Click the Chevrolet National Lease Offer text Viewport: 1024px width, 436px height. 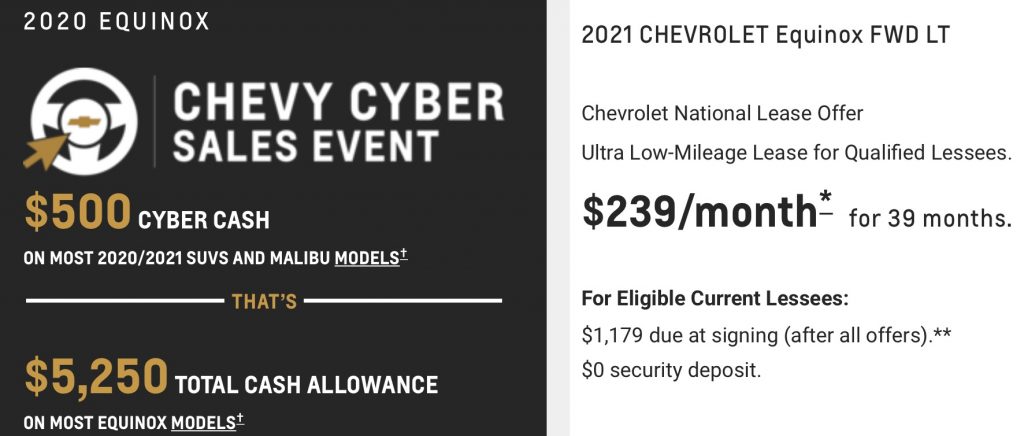point(722,114)
